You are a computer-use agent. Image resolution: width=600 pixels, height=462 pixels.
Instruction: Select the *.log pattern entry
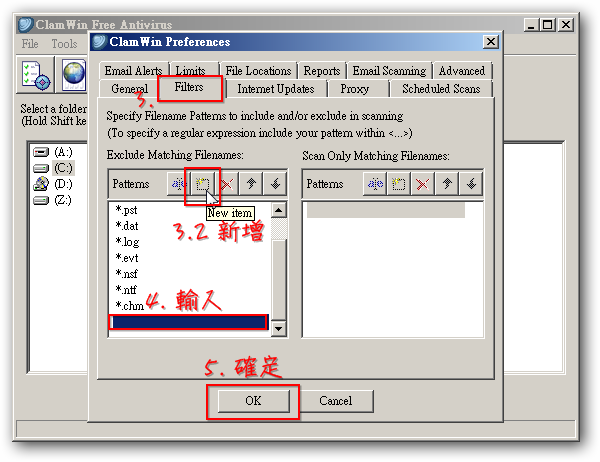click(x=127, y=242)
